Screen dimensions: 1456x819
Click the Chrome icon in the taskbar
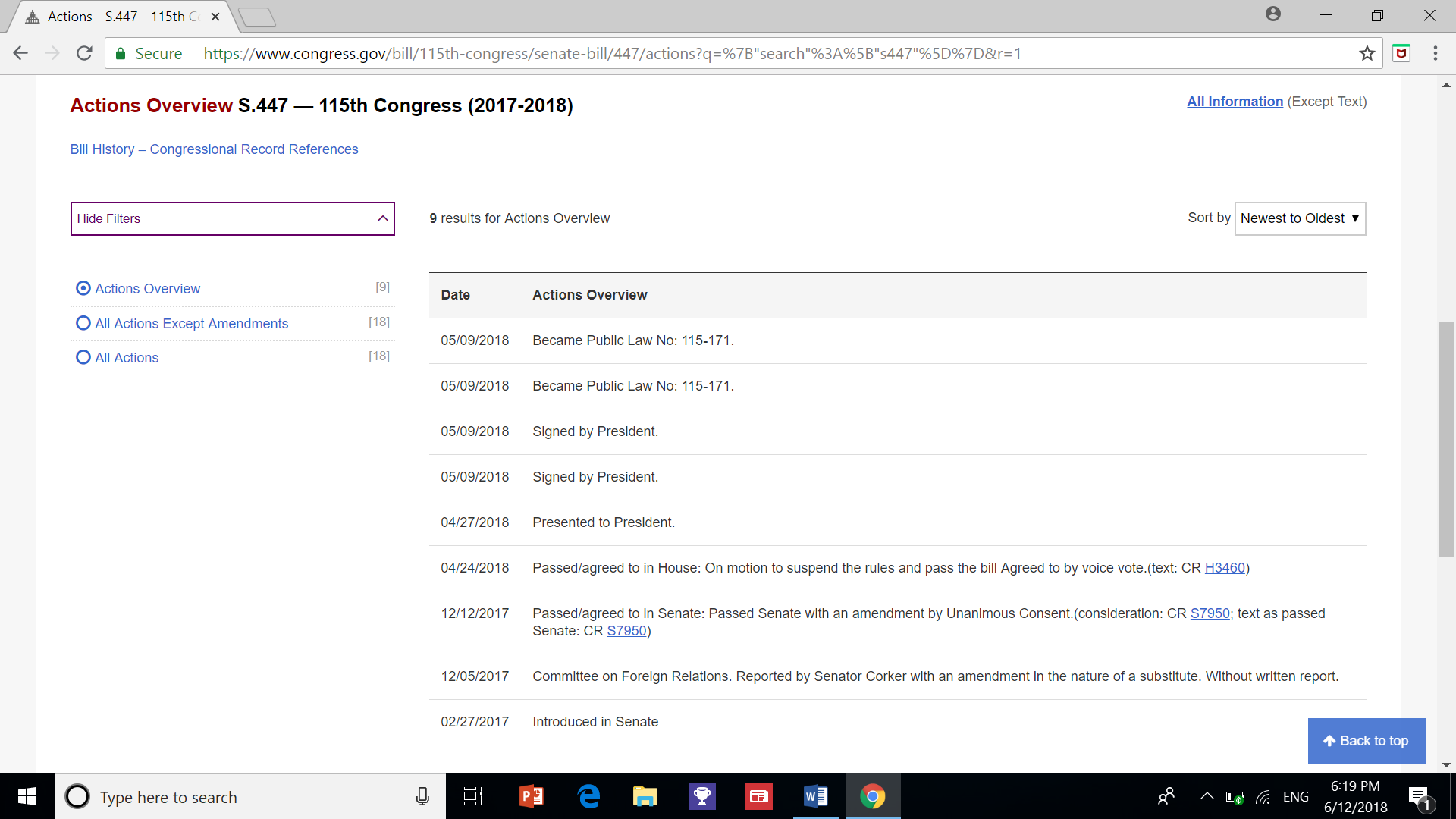[x=872, y=796]
